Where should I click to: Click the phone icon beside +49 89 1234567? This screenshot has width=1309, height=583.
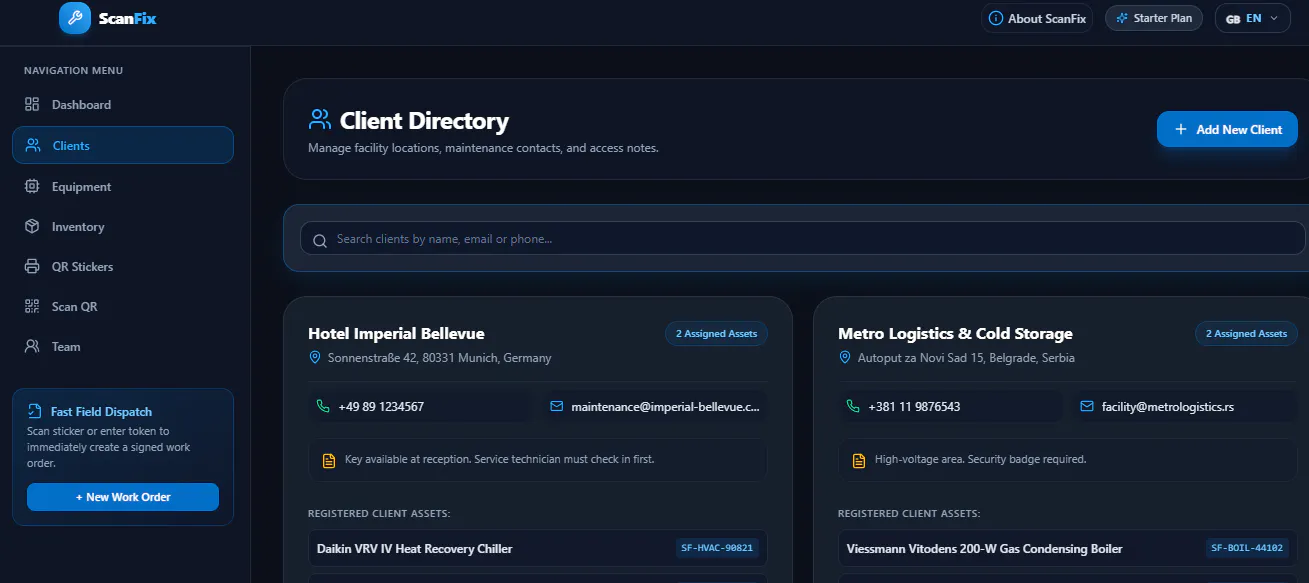pyautogui.click(x=323, y=406)
